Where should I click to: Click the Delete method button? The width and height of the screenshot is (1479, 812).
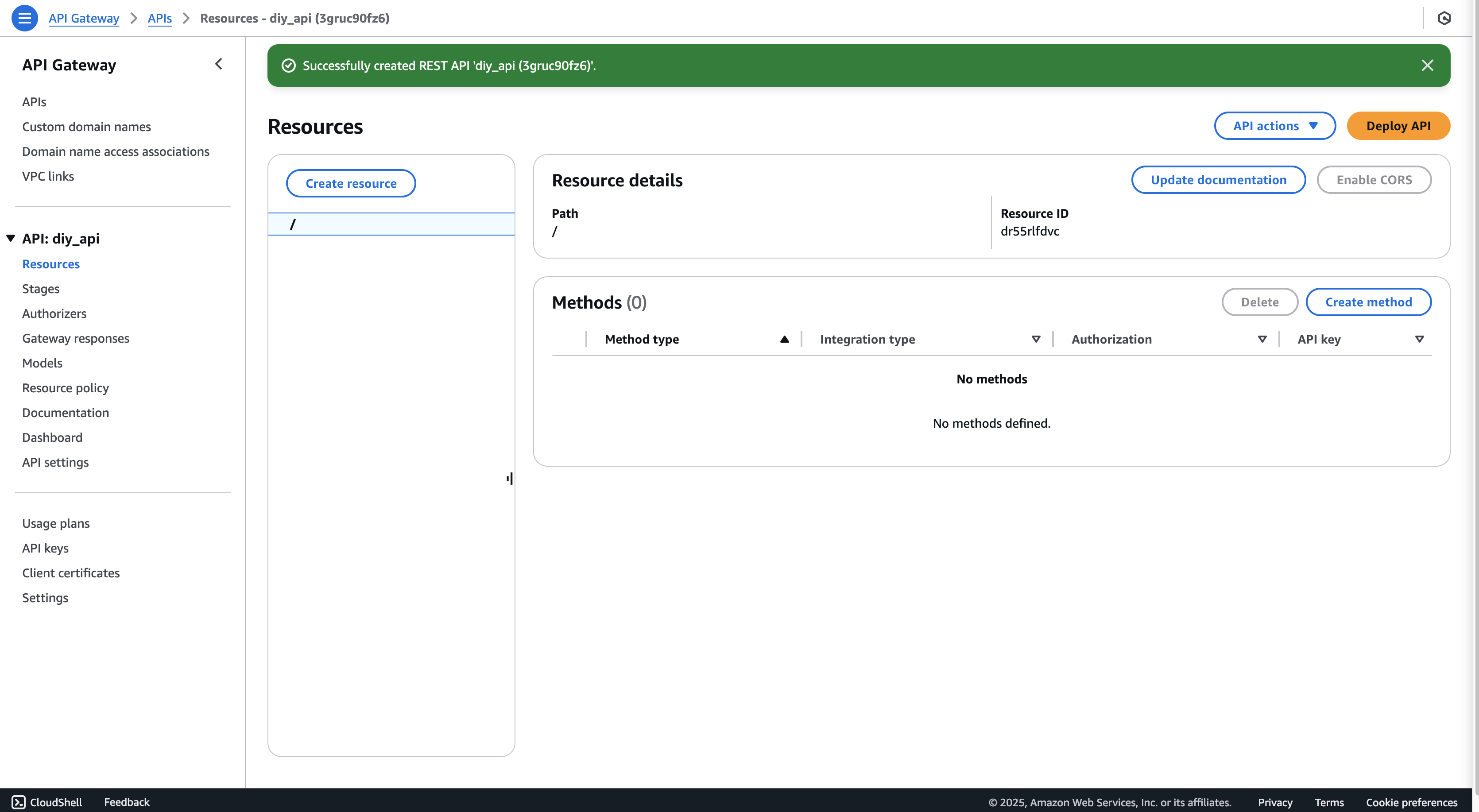coord(1260,302)
